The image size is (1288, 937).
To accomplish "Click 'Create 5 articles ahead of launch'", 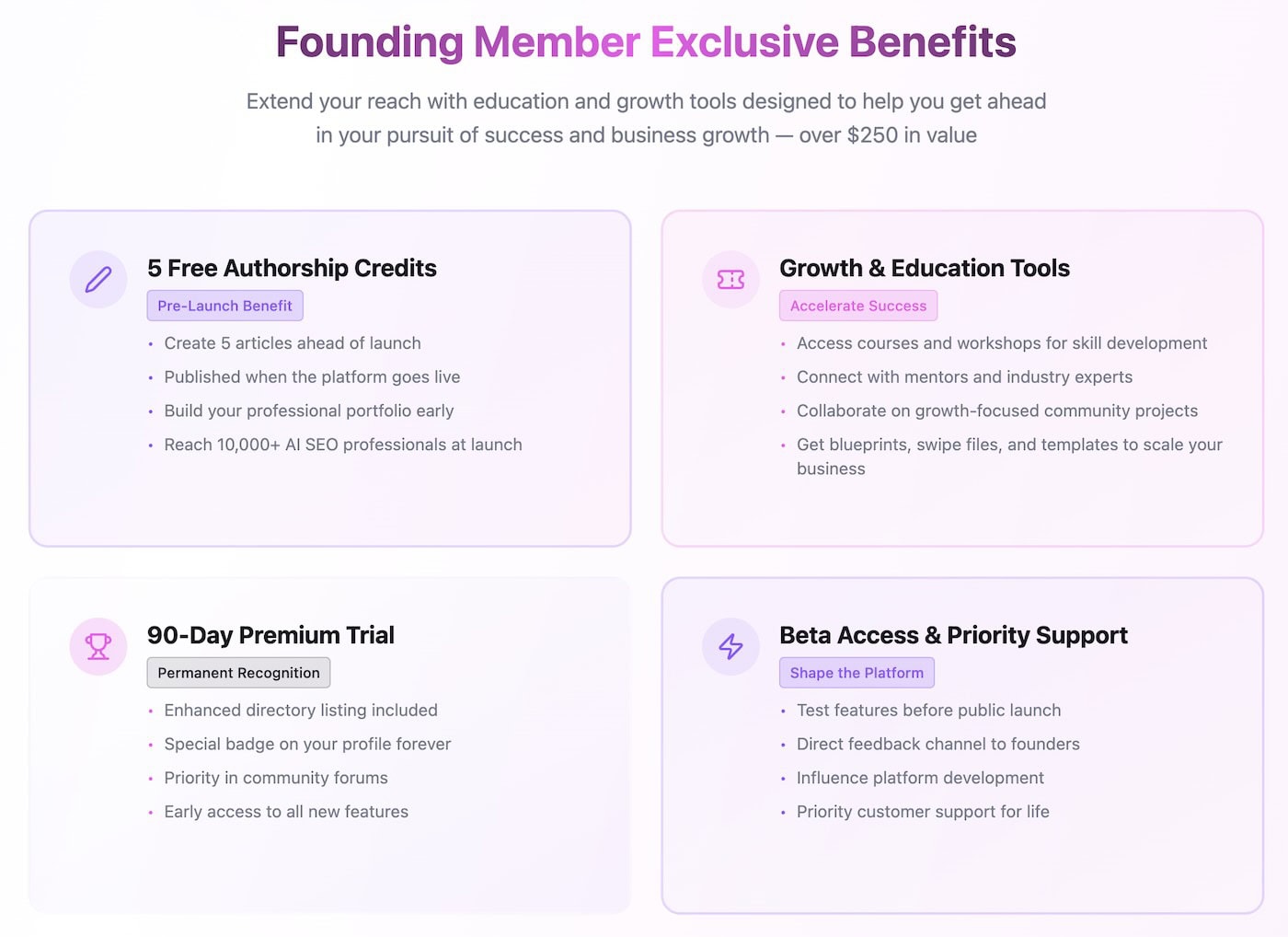I will click(x=293, y=343).
